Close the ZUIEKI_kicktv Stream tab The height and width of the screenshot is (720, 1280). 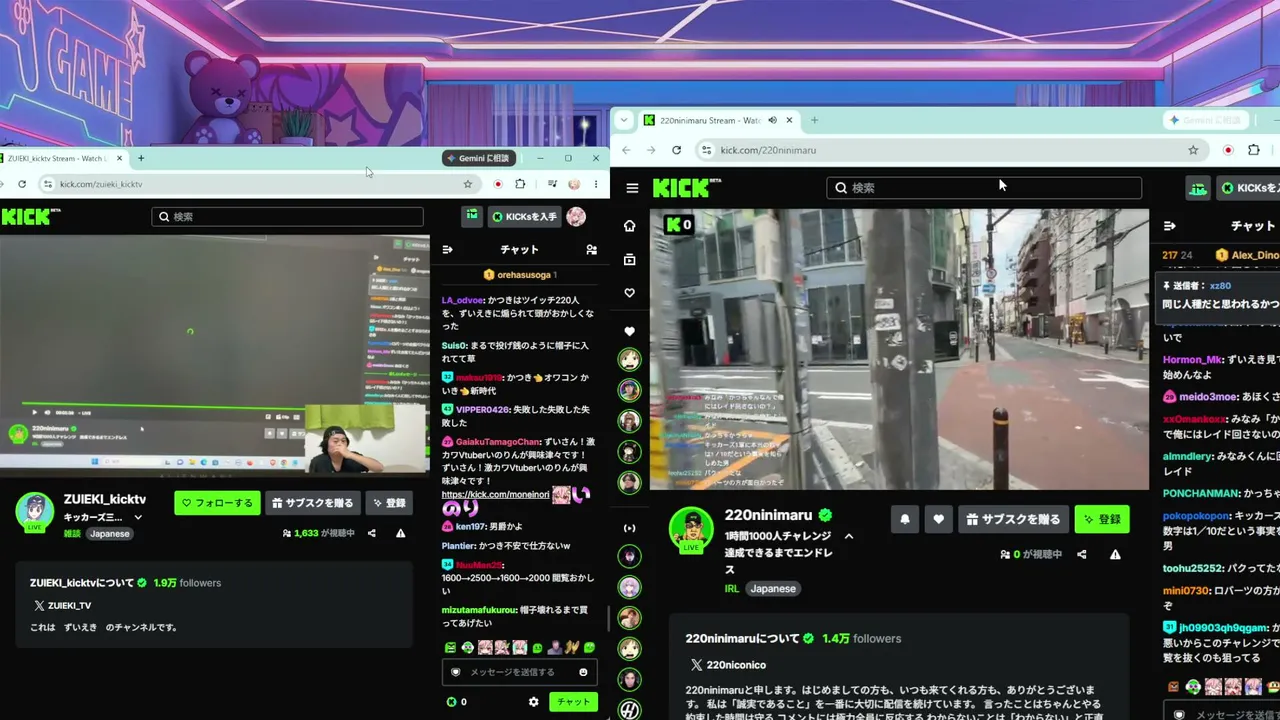coord(120,158)
